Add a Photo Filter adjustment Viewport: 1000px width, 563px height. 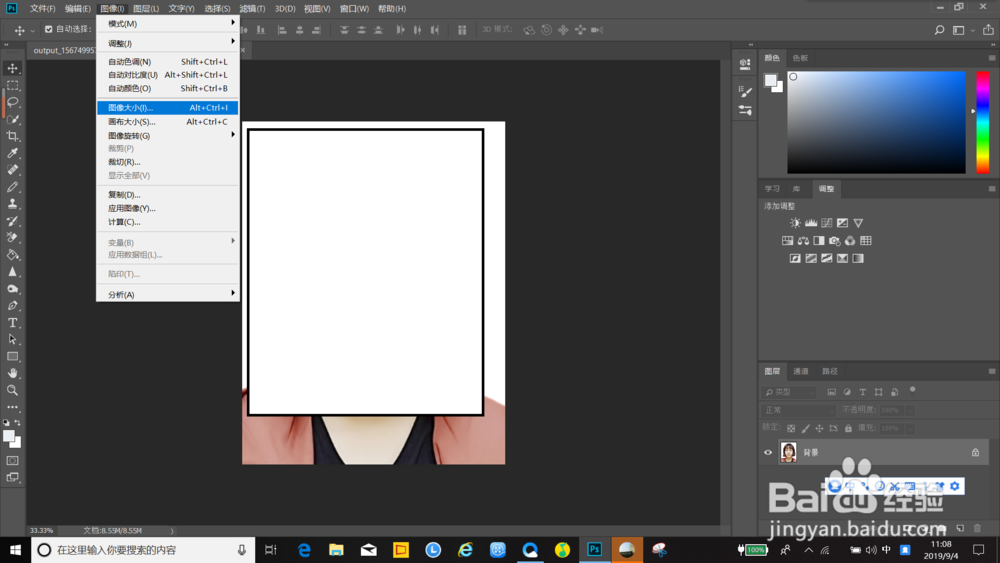tap(834, 241)
